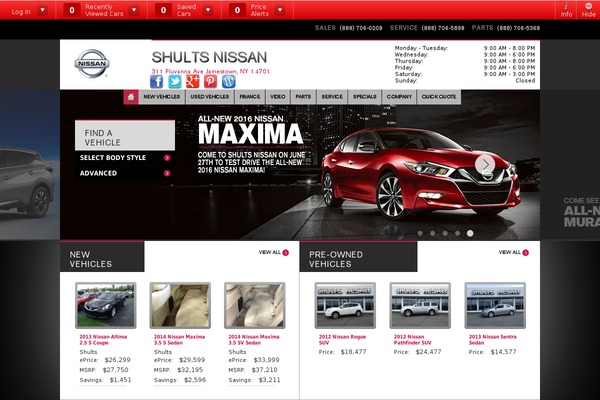Open the New Vehicles menu
The width and height of the screenshot is (600, 400).
pyautogui.click(x=161, y=97)
